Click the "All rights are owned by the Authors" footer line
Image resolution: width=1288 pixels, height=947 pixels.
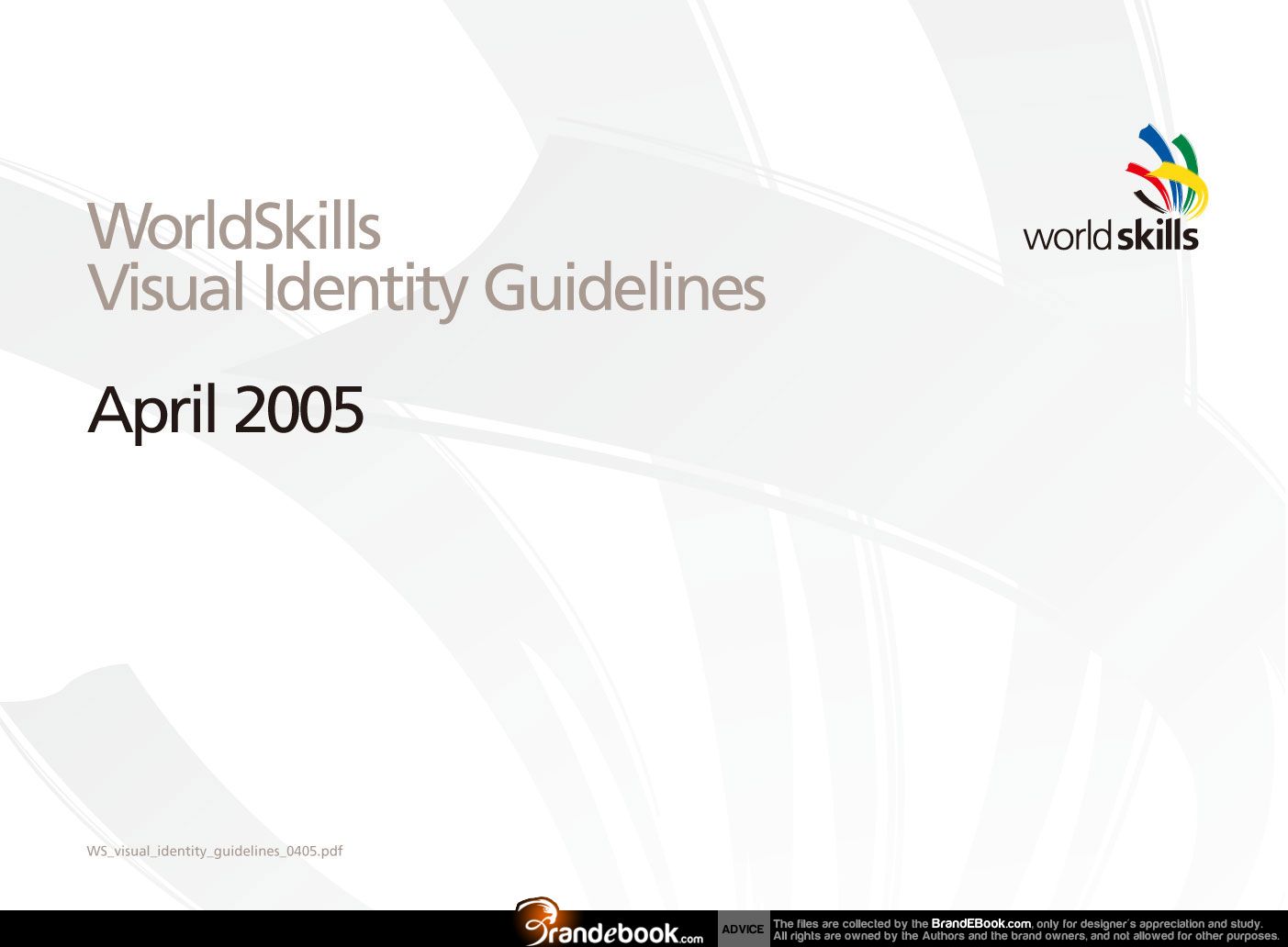pos(1025,936)
